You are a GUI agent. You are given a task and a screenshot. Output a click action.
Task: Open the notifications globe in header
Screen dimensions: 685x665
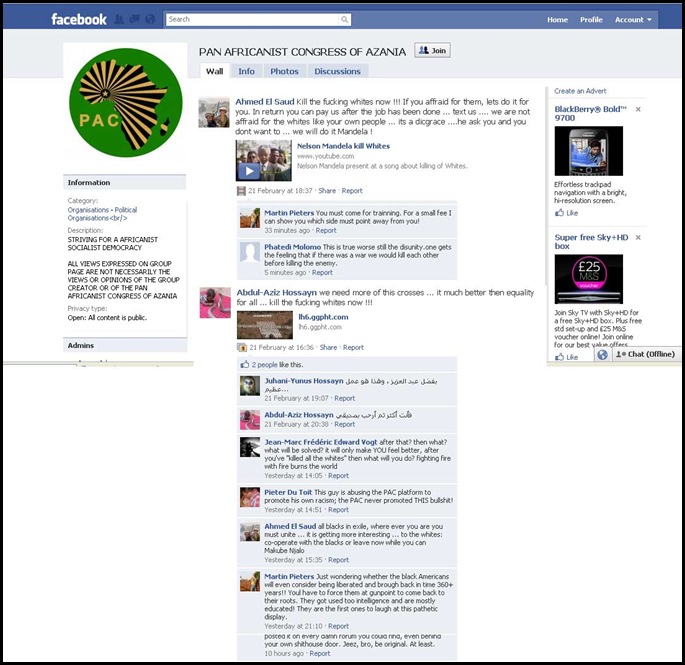point(150,19)
